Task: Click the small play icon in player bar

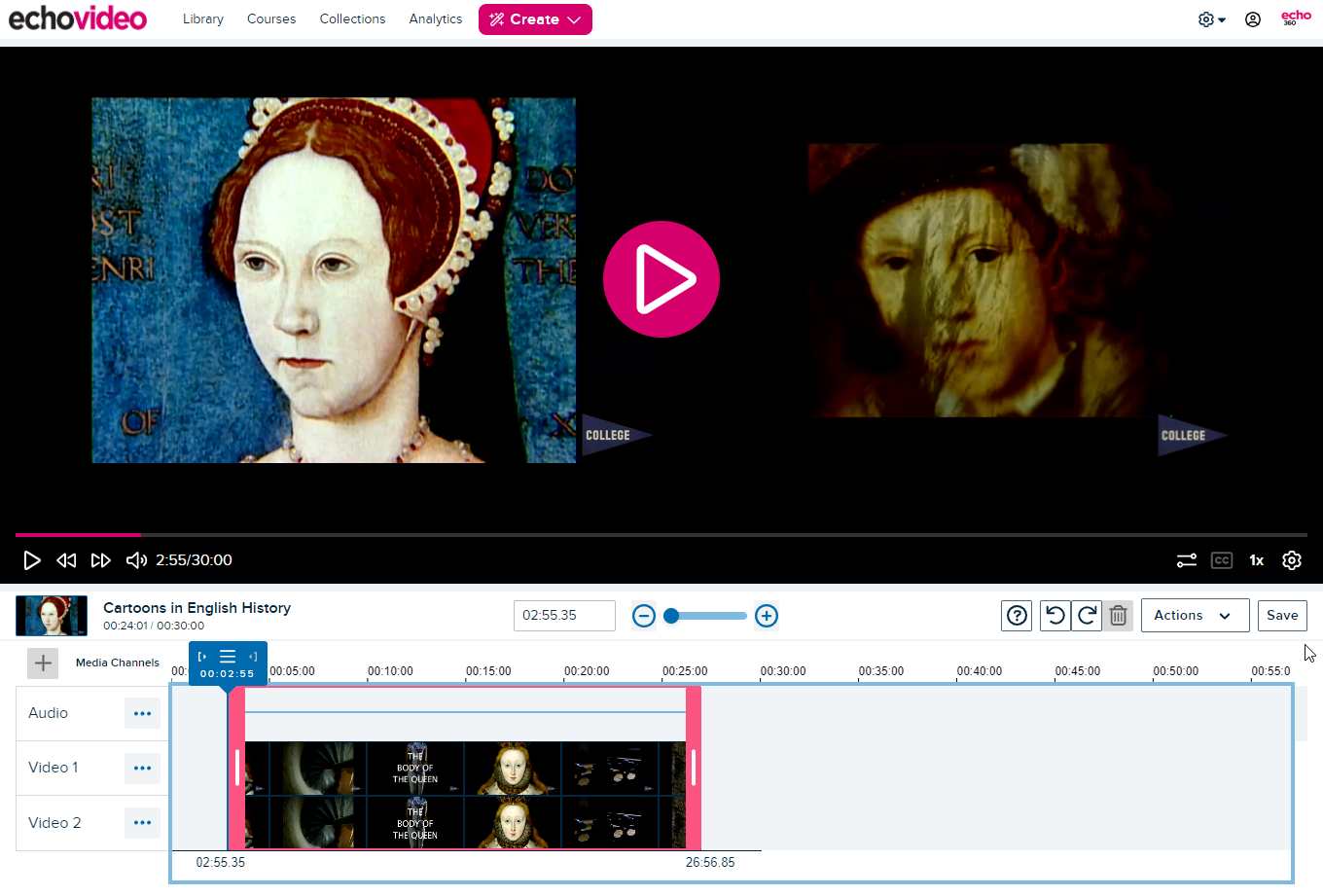Action: pos(32,560)
